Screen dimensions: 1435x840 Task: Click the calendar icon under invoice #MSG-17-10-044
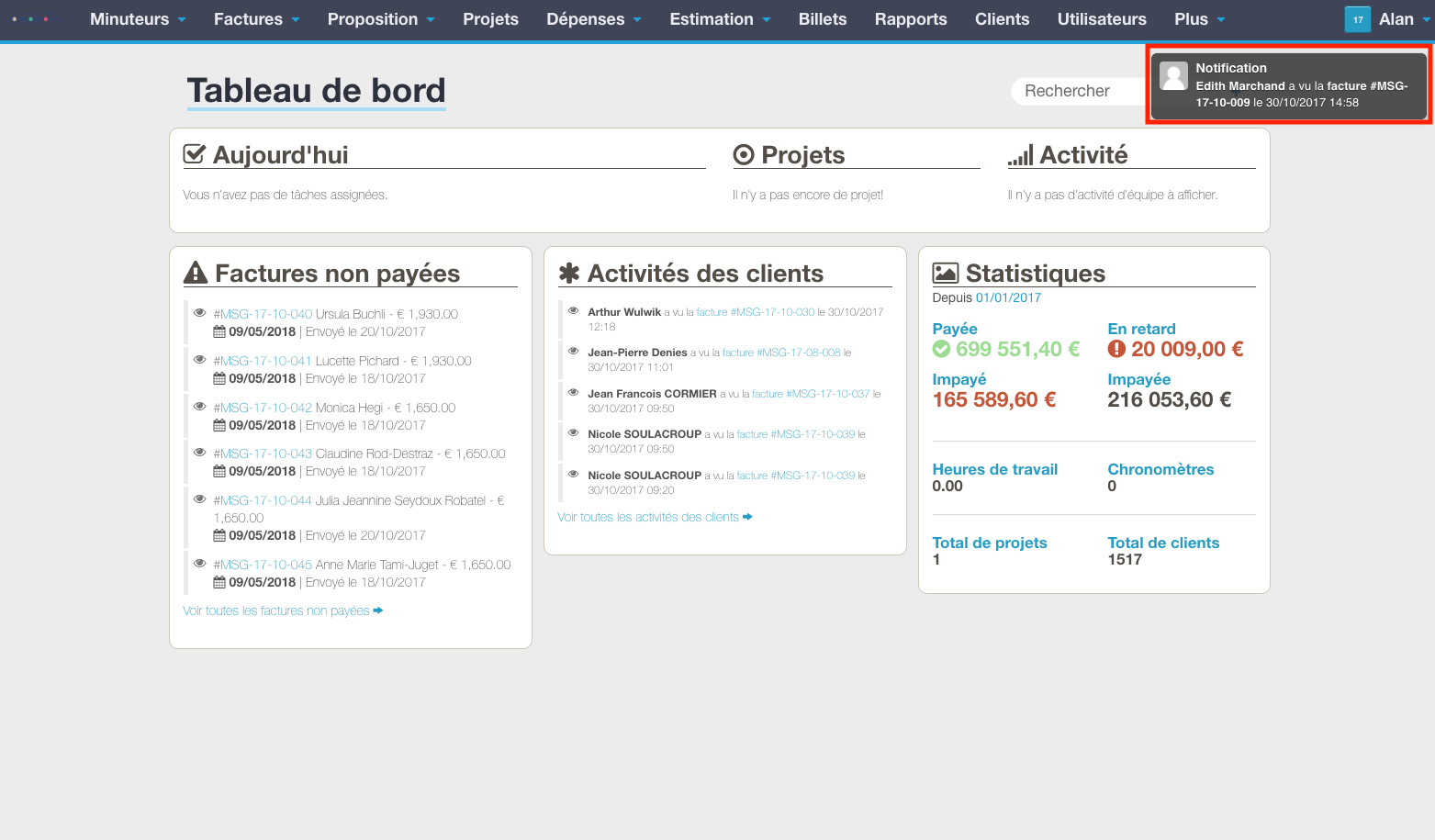[219, 535]
